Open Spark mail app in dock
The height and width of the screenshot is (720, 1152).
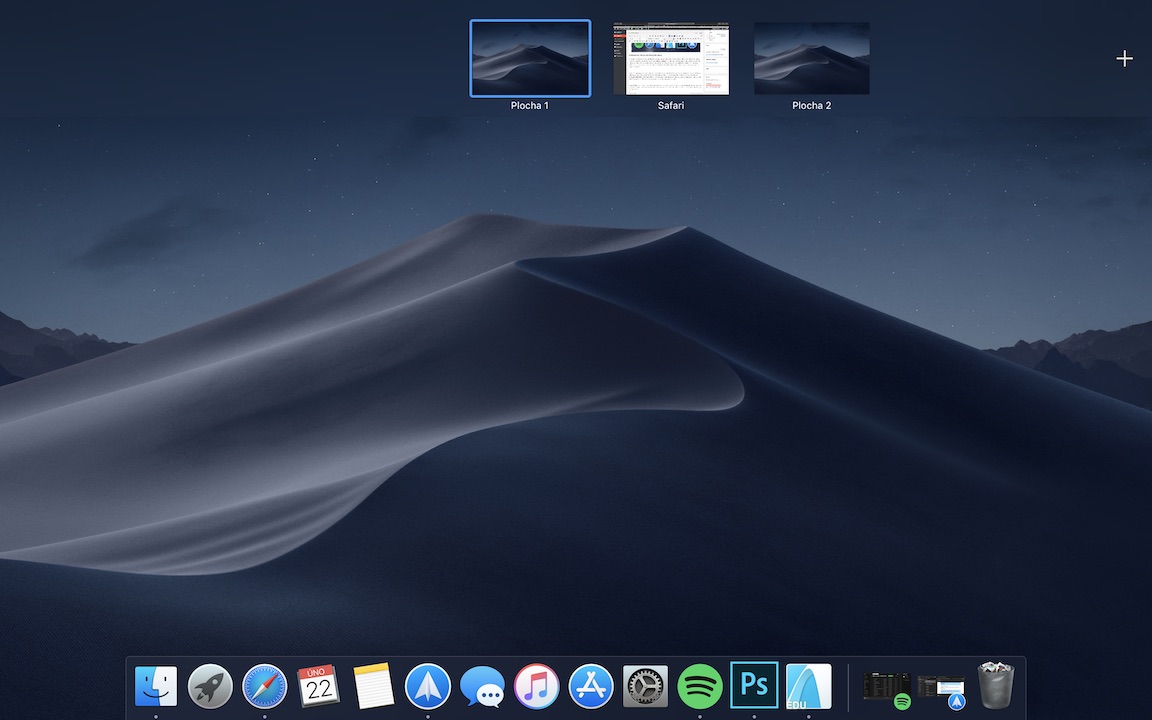pos(428,686)
